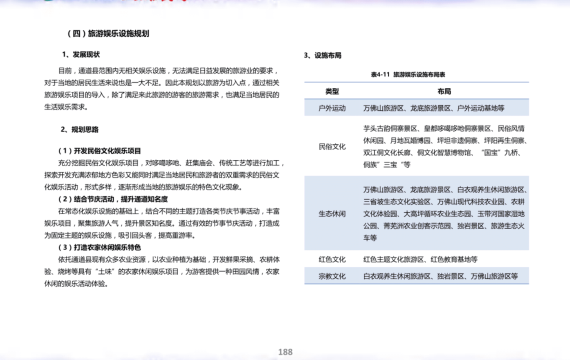
Task: Click the 红色文化 table cell
Action: tap(332, 259)
